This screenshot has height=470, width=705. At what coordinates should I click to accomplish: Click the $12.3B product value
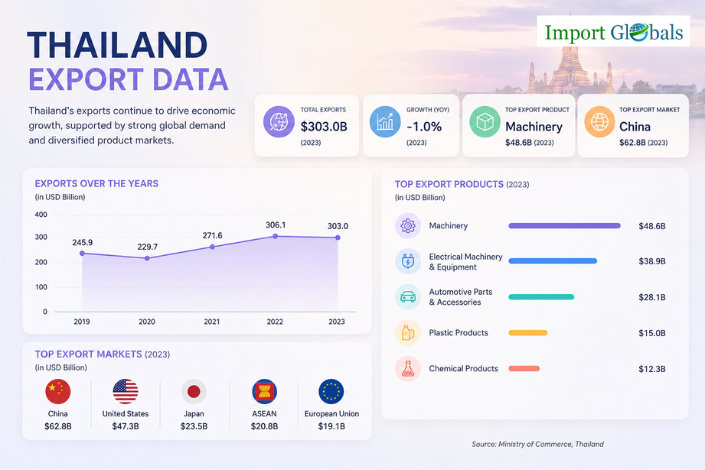(652, 369)
